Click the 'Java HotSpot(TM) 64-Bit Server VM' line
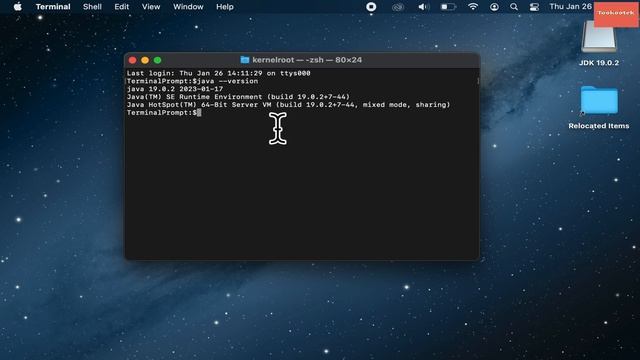The image size is (640, 360). (288, 105)
